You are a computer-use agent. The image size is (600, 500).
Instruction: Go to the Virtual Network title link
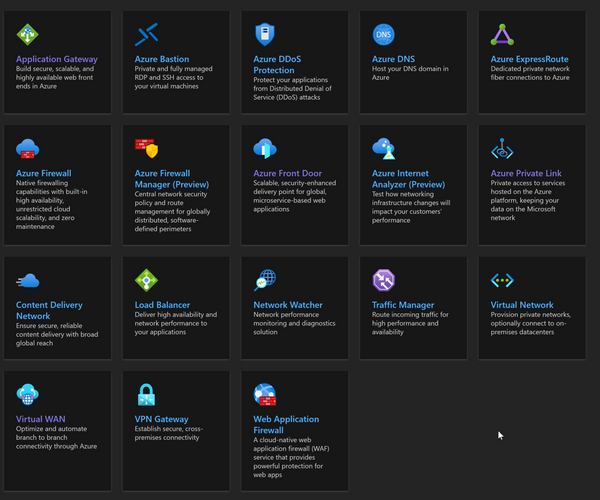(522, 305)
